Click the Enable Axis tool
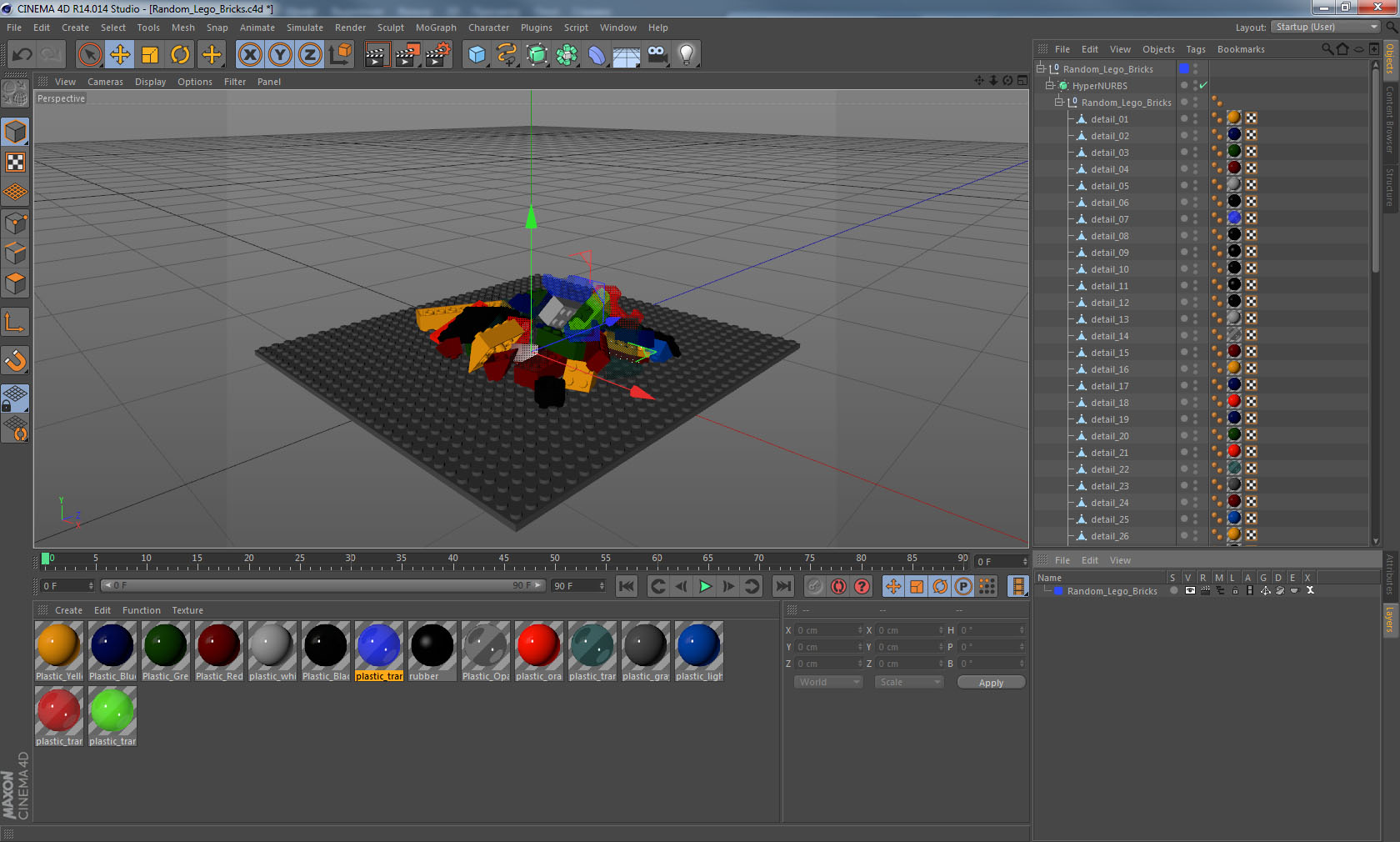 (x=15, y=322)
